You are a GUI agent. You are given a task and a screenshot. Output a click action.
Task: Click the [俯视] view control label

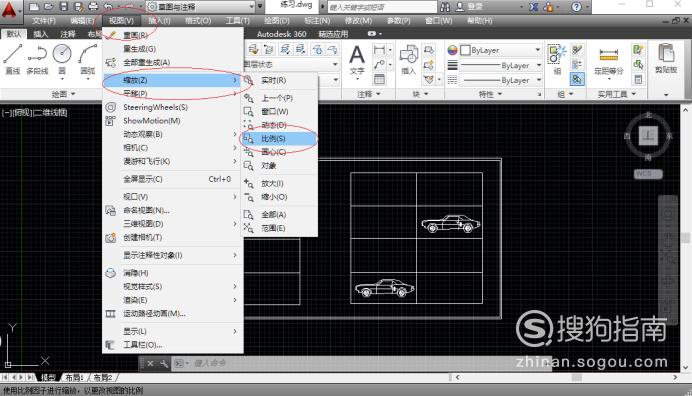22,113
